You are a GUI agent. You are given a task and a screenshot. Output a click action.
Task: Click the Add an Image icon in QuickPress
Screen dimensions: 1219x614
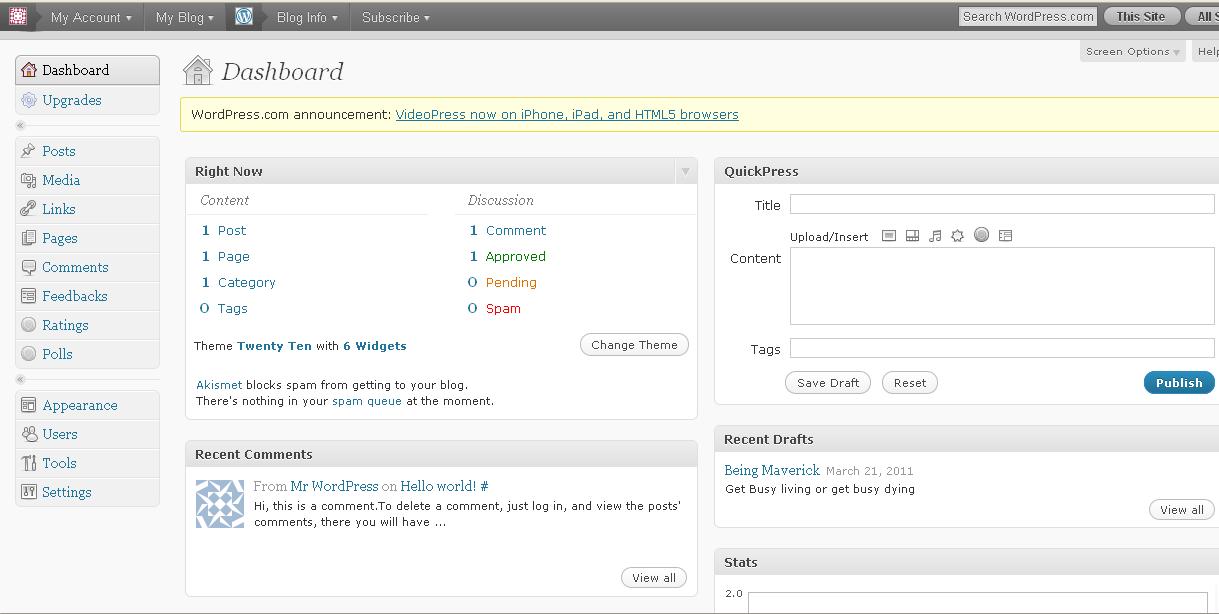(889, 236)
